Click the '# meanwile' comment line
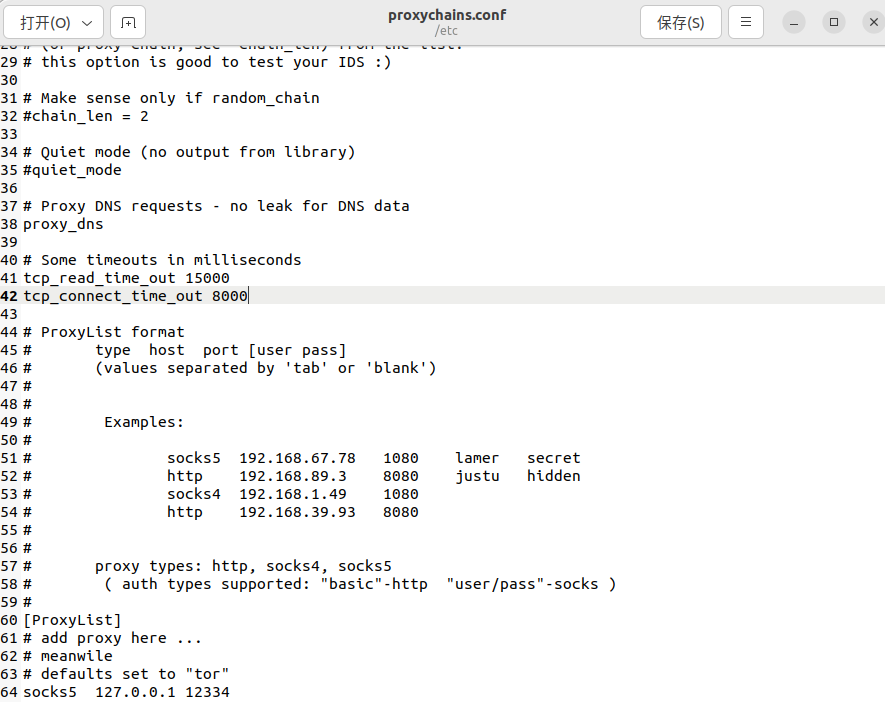This screenshot has height=702, width=885. tap(68, 656)
